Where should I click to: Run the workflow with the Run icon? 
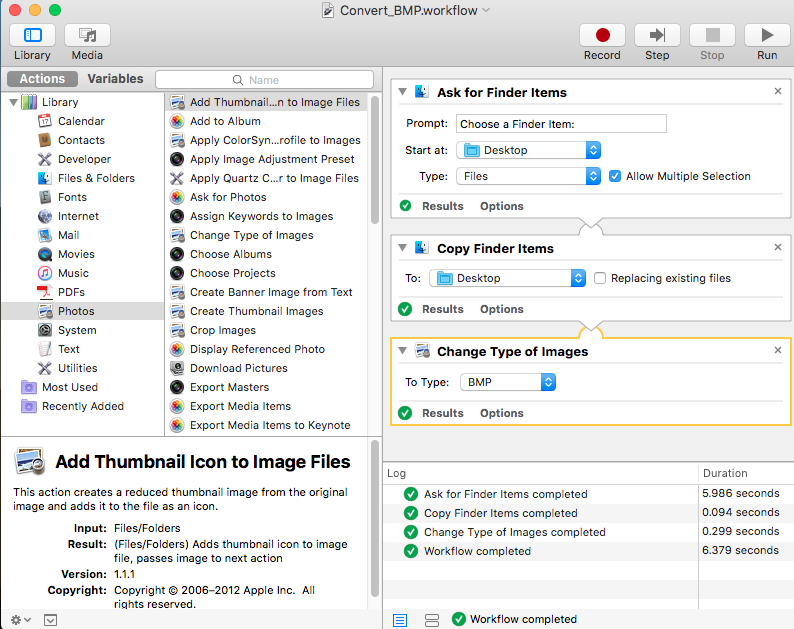click(767, 35)
